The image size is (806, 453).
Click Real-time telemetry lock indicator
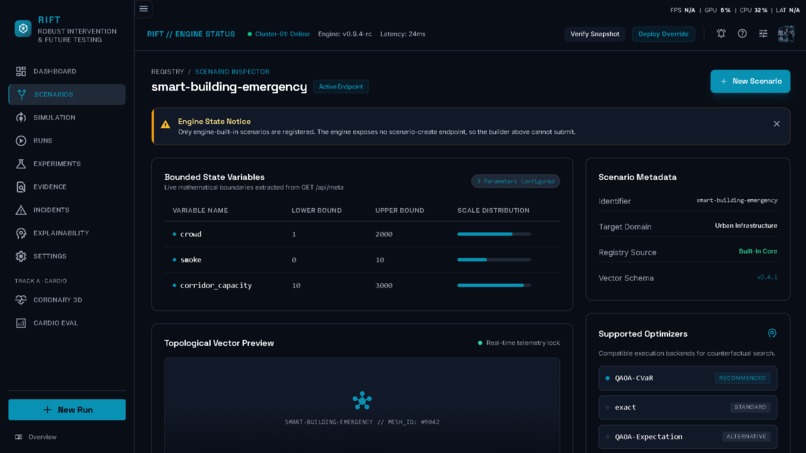coord(519,343)
